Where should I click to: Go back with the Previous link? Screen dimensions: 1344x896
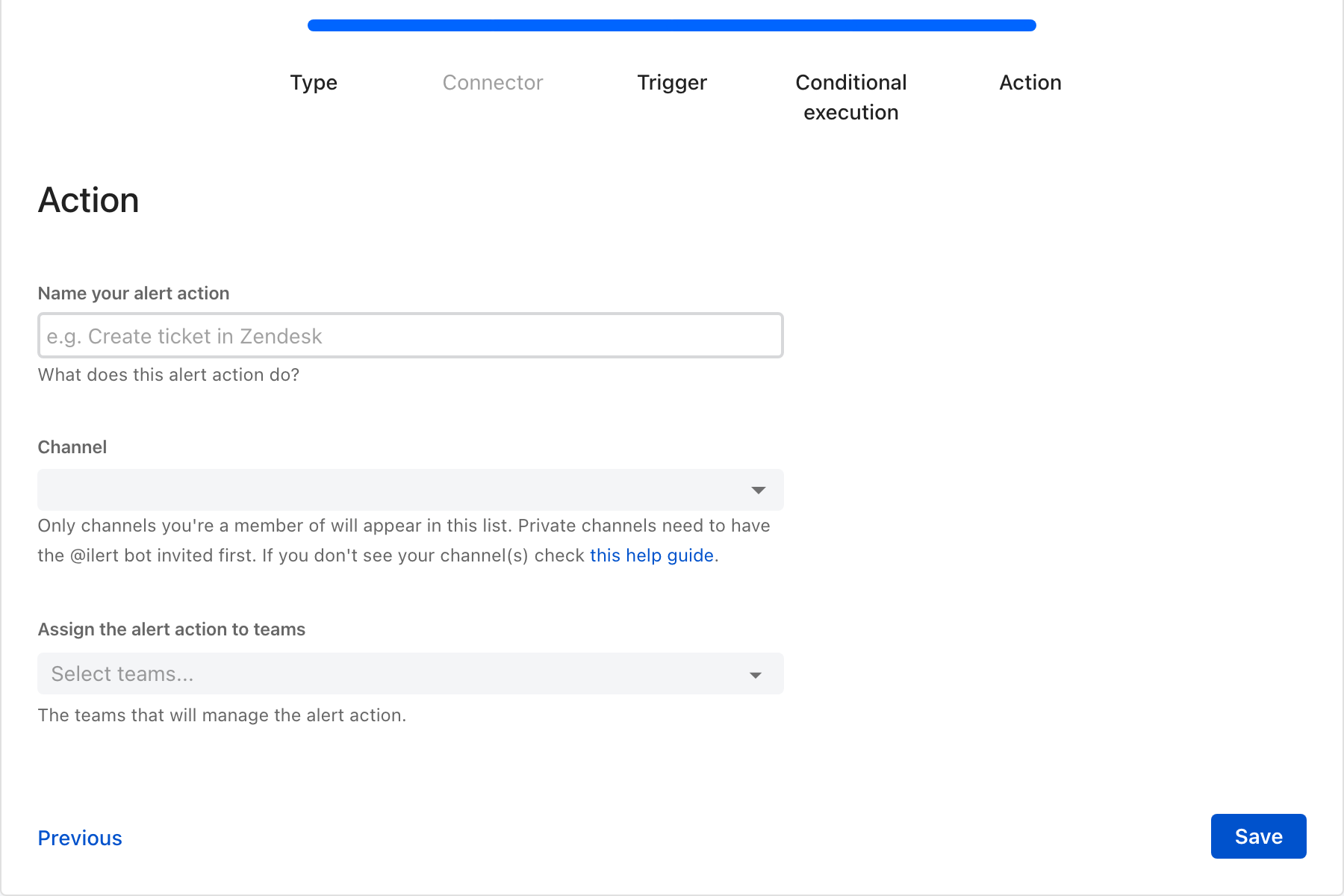pyautogui.click(x=80, y=838)
